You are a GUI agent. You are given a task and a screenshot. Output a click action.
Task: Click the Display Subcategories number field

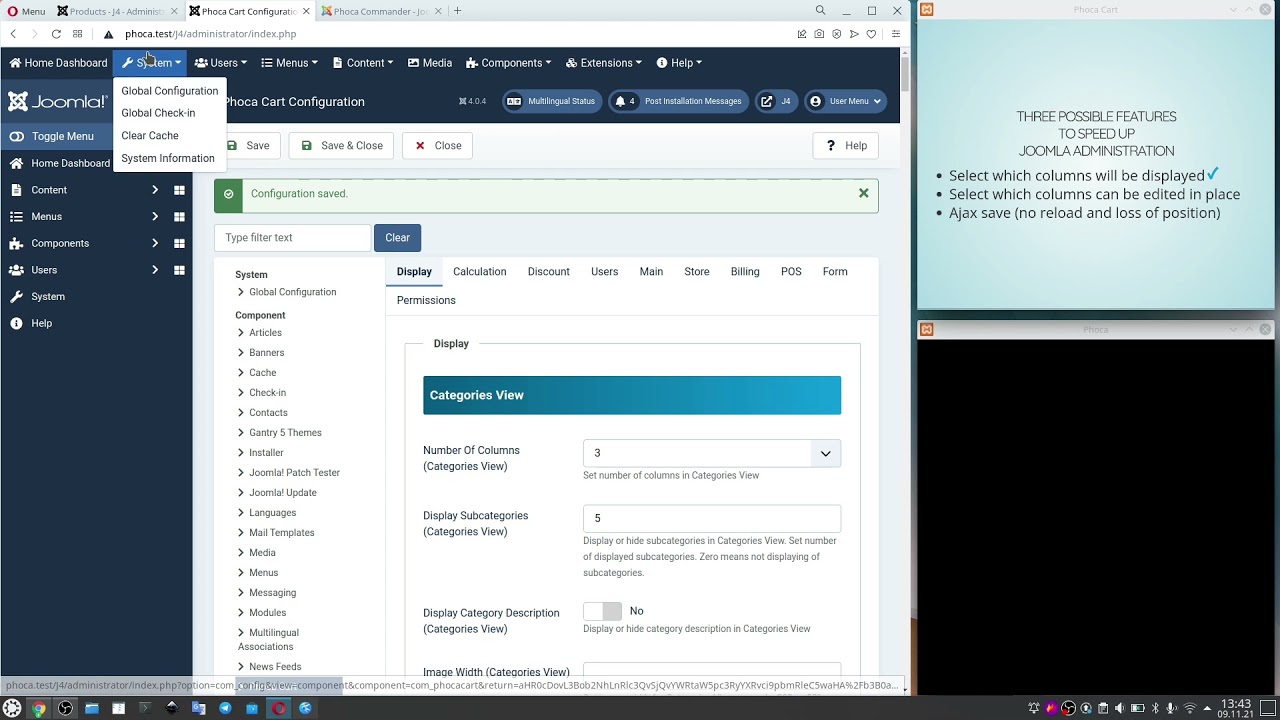point(712,518)
